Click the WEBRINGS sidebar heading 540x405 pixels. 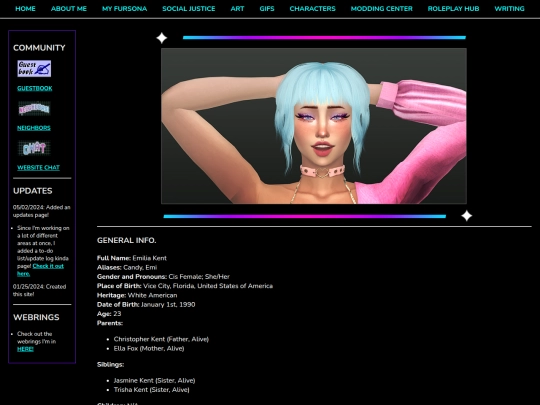[36, 317]
